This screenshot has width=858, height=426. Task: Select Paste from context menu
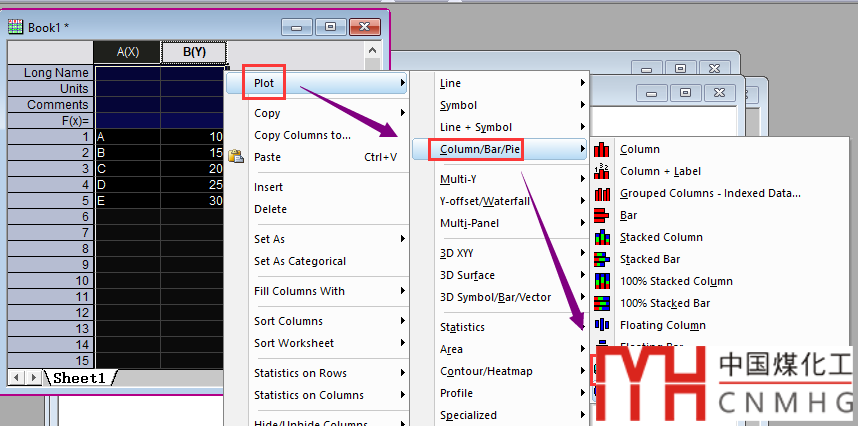(317, 157)
